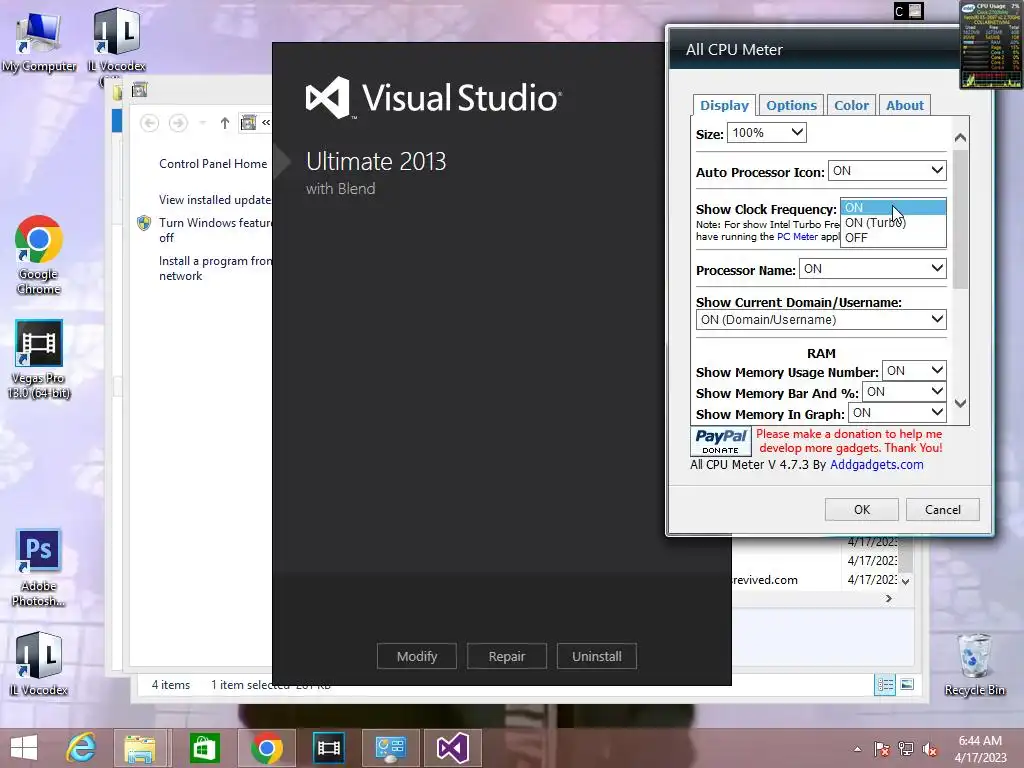Go back in Control Panel window
This screenshot has width=1024, height=768.
click(x=150, y=123)
